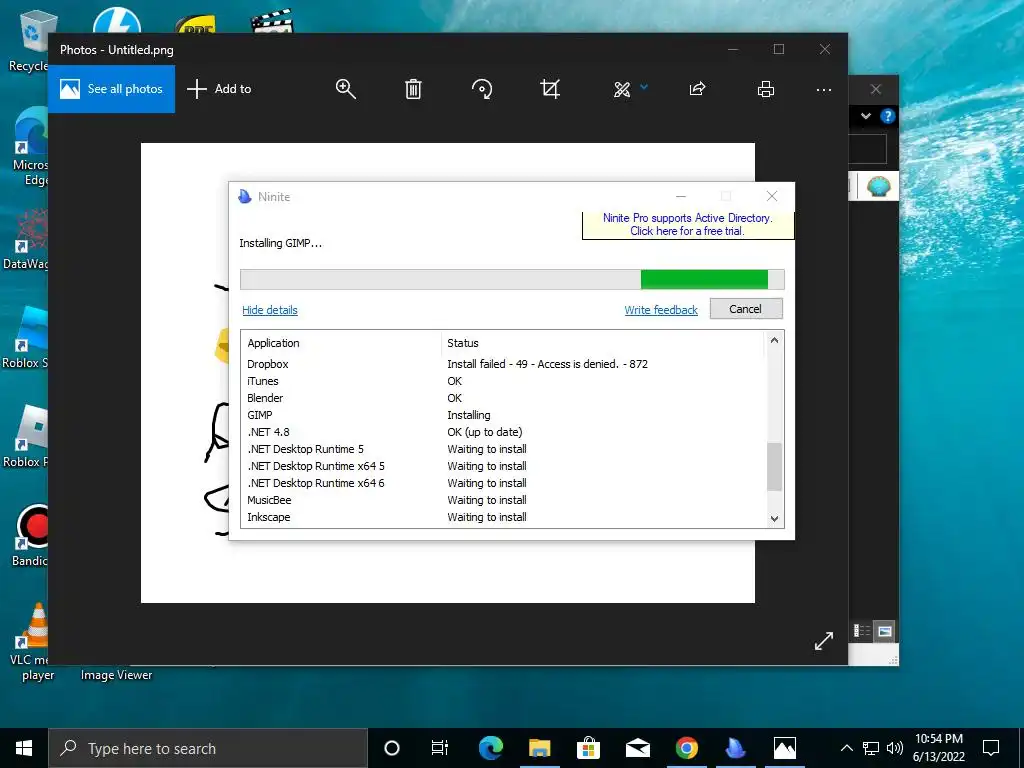
Task: Click the Delete trash icon in Photos
Action: (x=413, y=89)
